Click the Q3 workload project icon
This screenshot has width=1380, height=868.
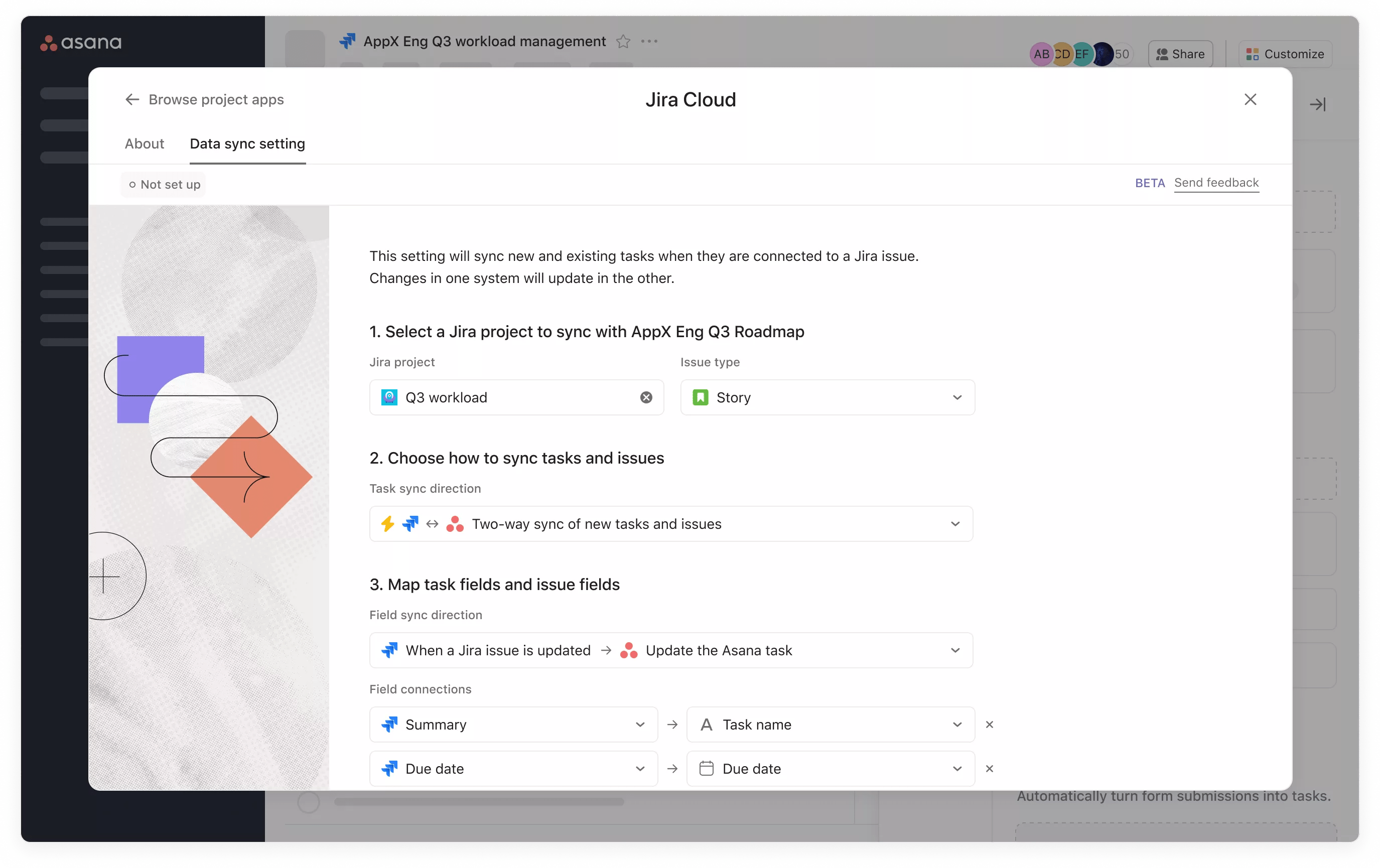390,397
